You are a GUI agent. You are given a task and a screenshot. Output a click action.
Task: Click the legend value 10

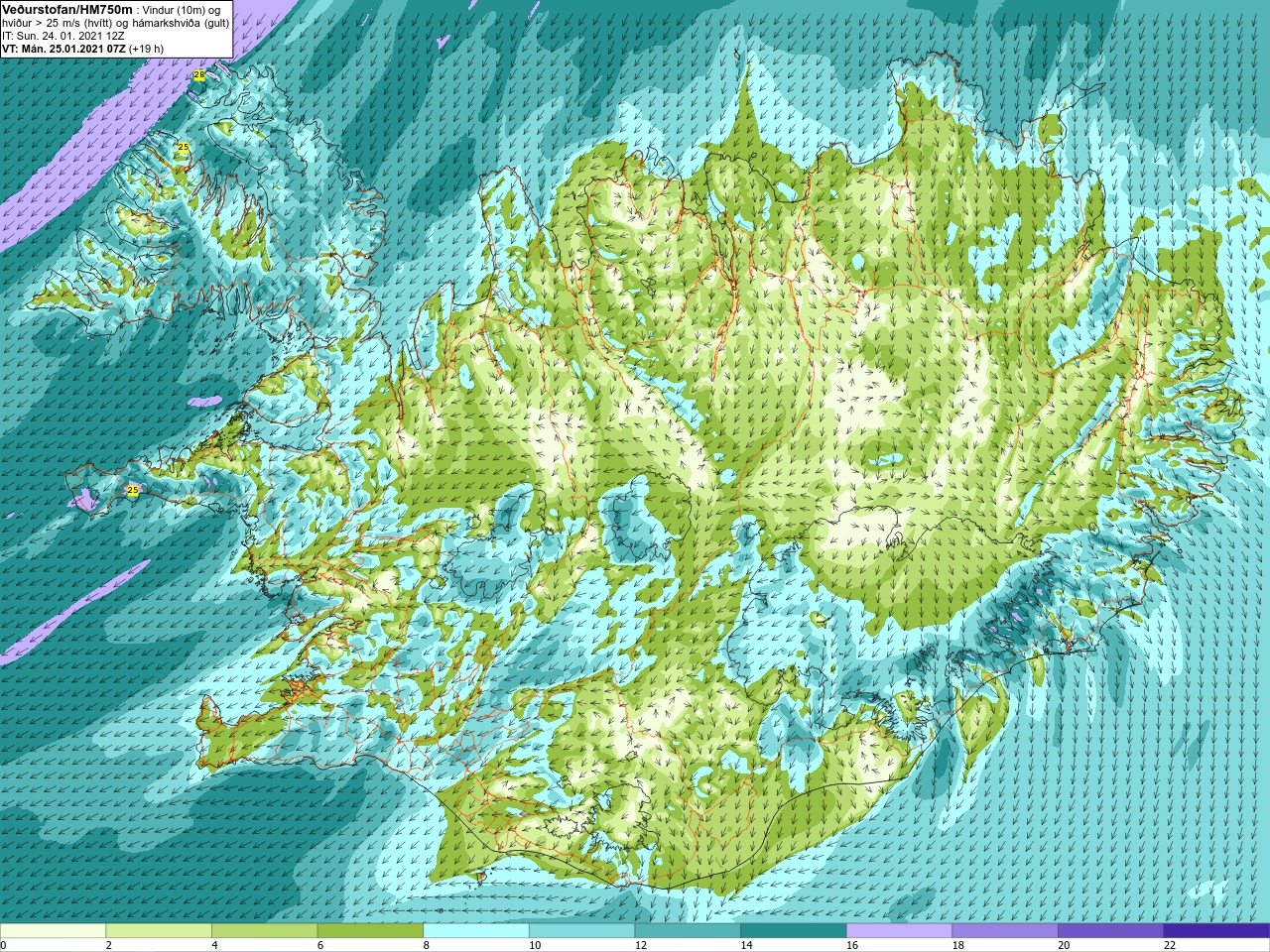[535, 945]
